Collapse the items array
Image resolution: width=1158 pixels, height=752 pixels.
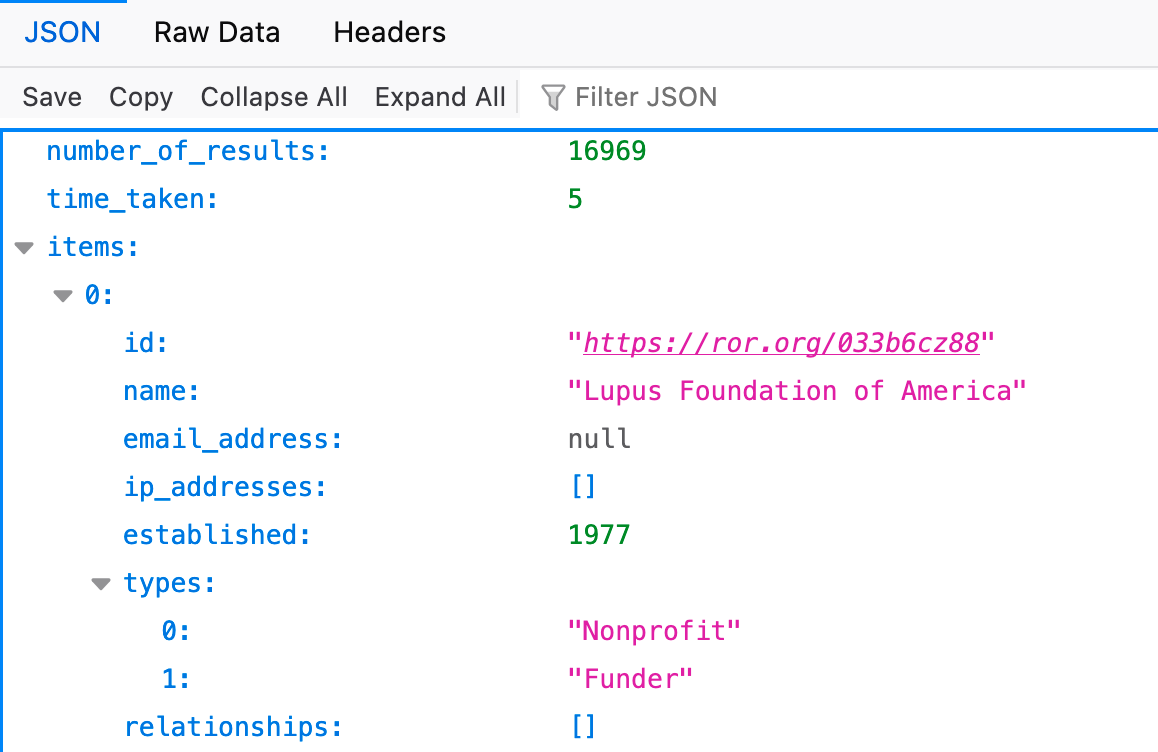click(x=25, y=248)
